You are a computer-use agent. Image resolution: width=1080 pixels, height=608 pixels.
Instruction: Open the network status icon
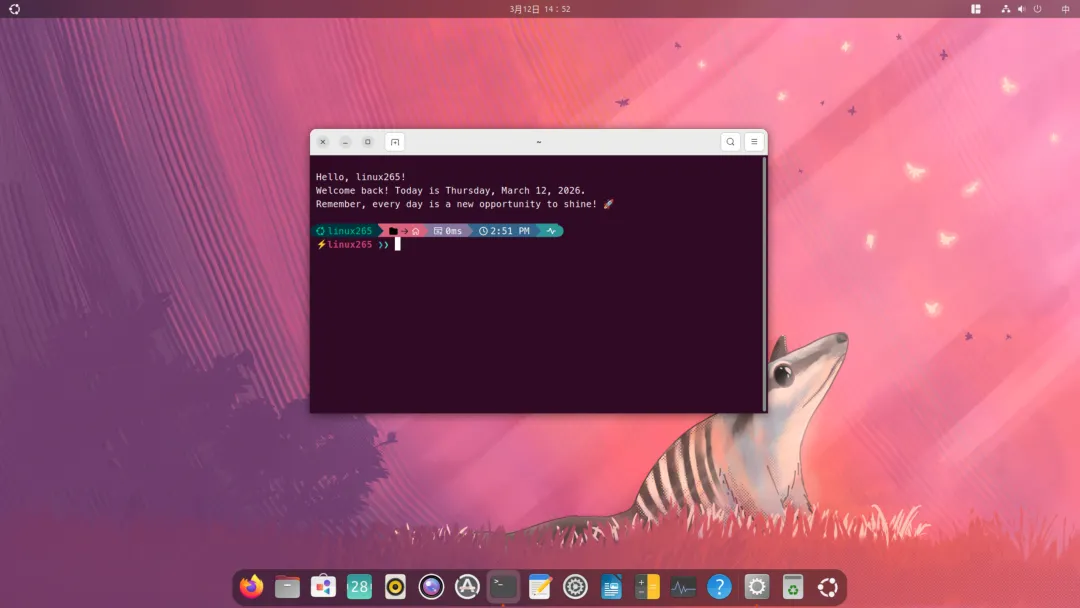pyautogui.click(x=1006, y=9)
